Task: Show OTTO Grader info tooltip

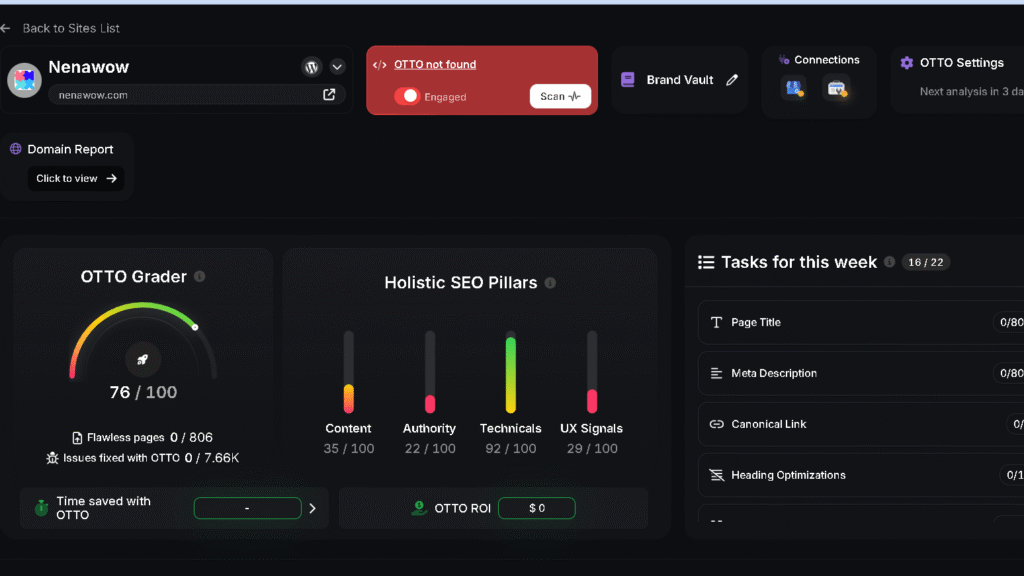Action: click(x=200, y=276)
